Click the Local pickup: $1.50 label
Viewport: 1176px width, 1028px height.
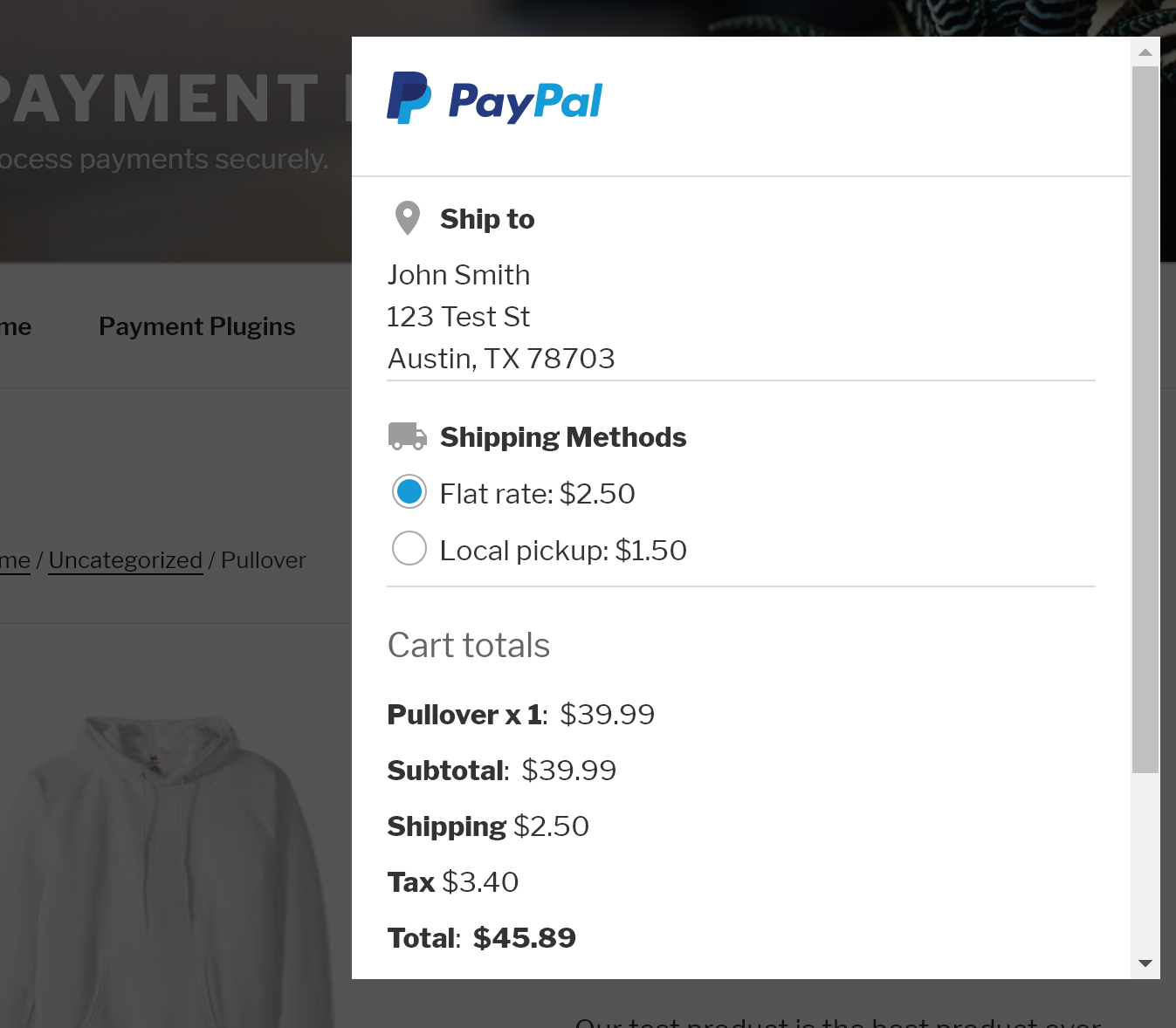563,551
